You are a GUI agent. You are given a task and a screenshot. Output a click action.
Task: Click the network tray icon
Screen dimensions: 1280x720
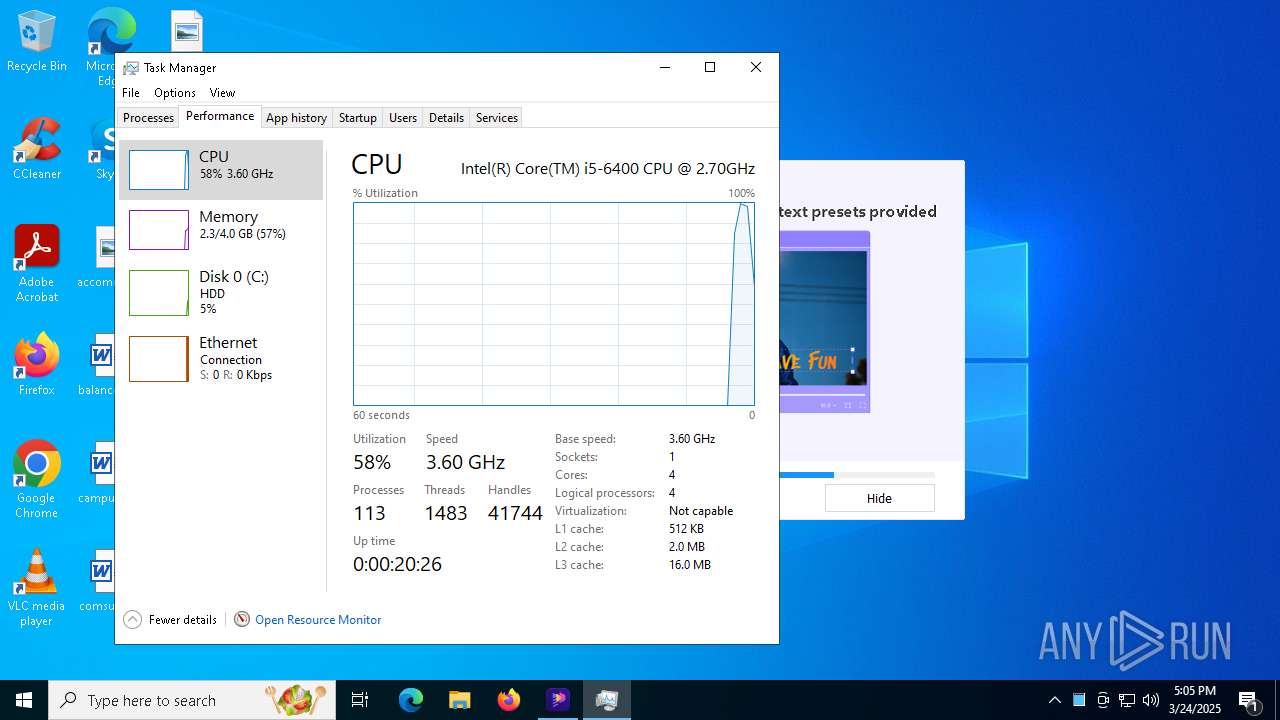(x=1127, y=700)
